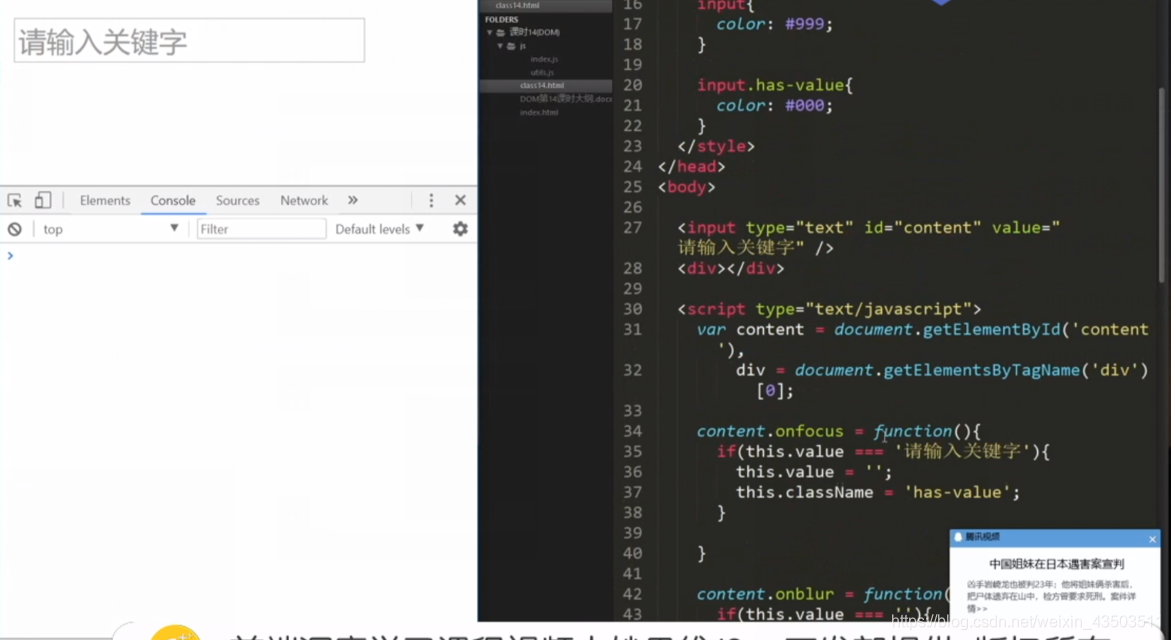Open the Elements tab in DevTools
Screen dimensions: 1171x640
pos(105,200)
